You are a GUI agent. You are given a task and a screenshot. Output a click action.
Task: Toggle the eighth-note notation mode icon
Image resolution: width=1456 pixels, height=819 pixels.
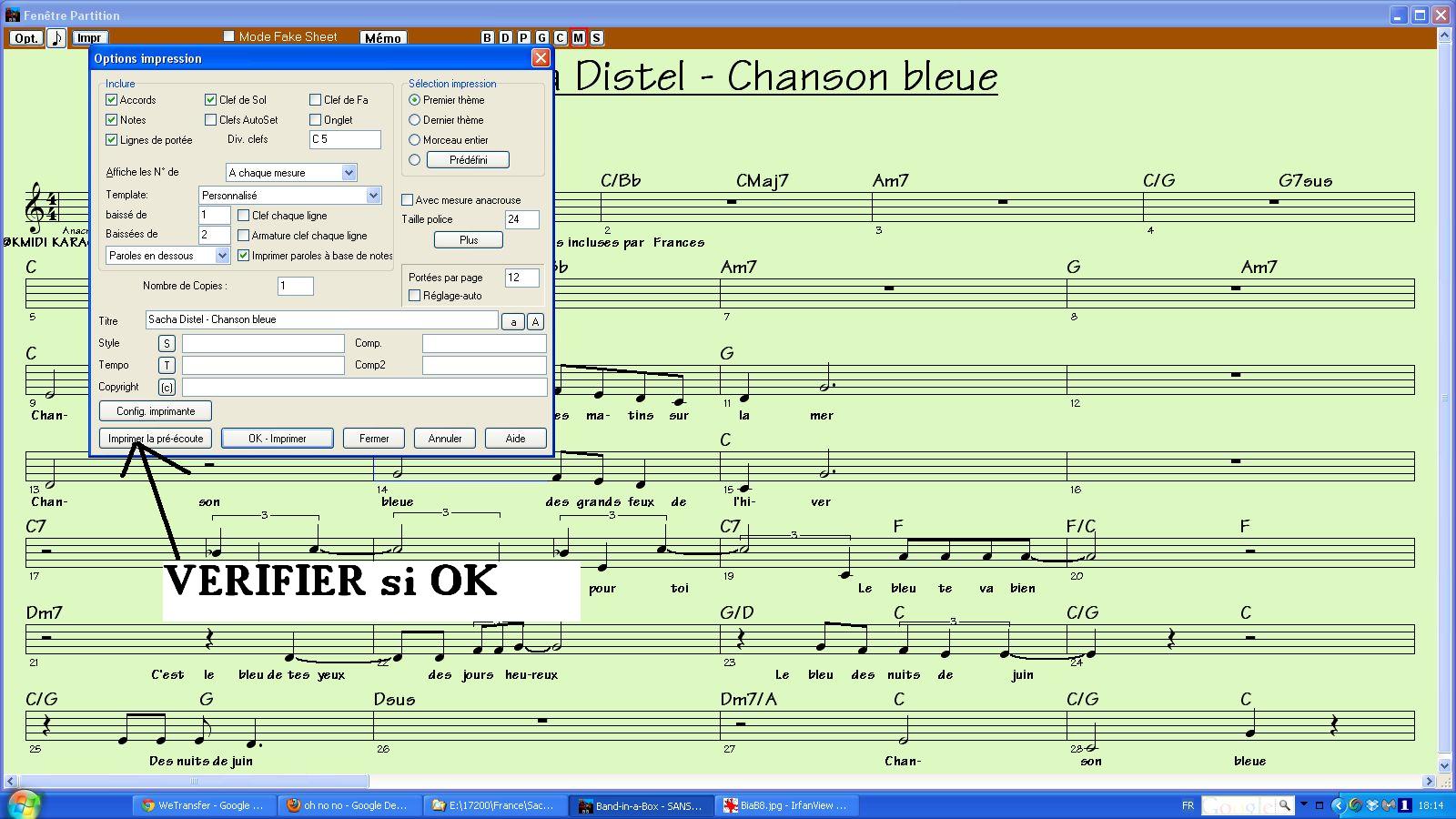(56, 37)
